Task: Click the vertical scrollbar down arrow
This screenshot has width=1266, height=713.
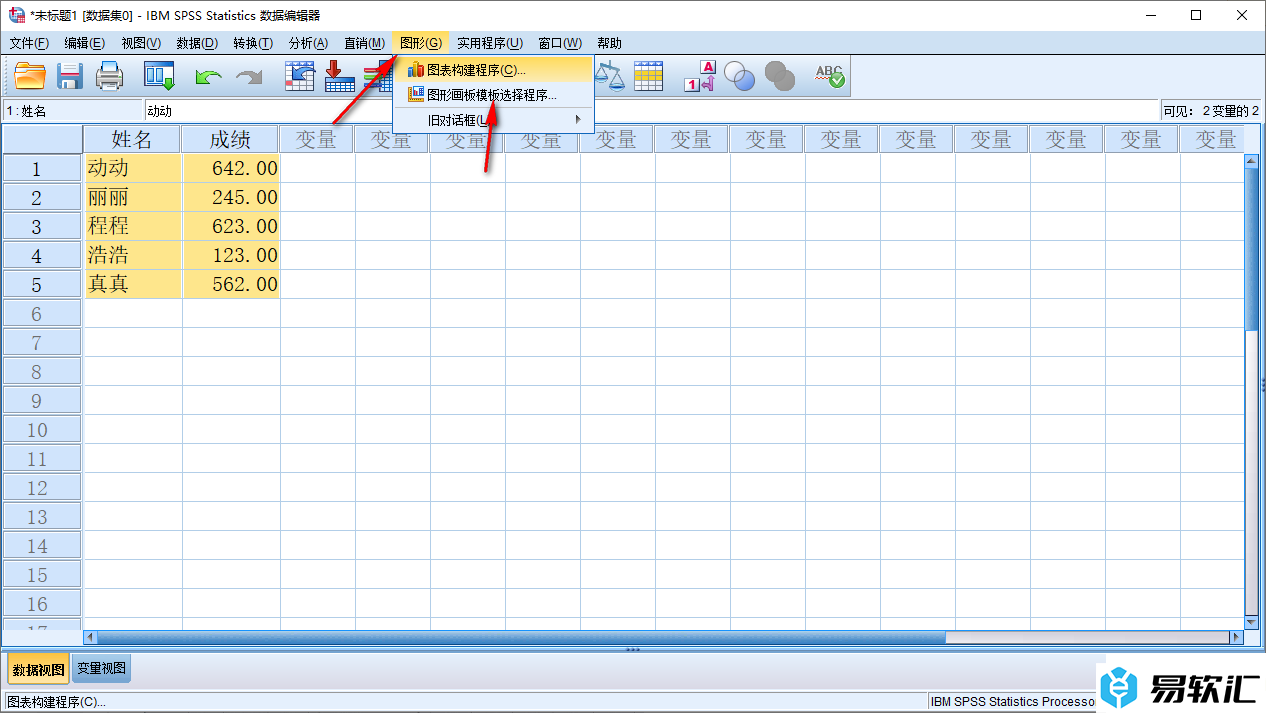Action: (1251, 621)
